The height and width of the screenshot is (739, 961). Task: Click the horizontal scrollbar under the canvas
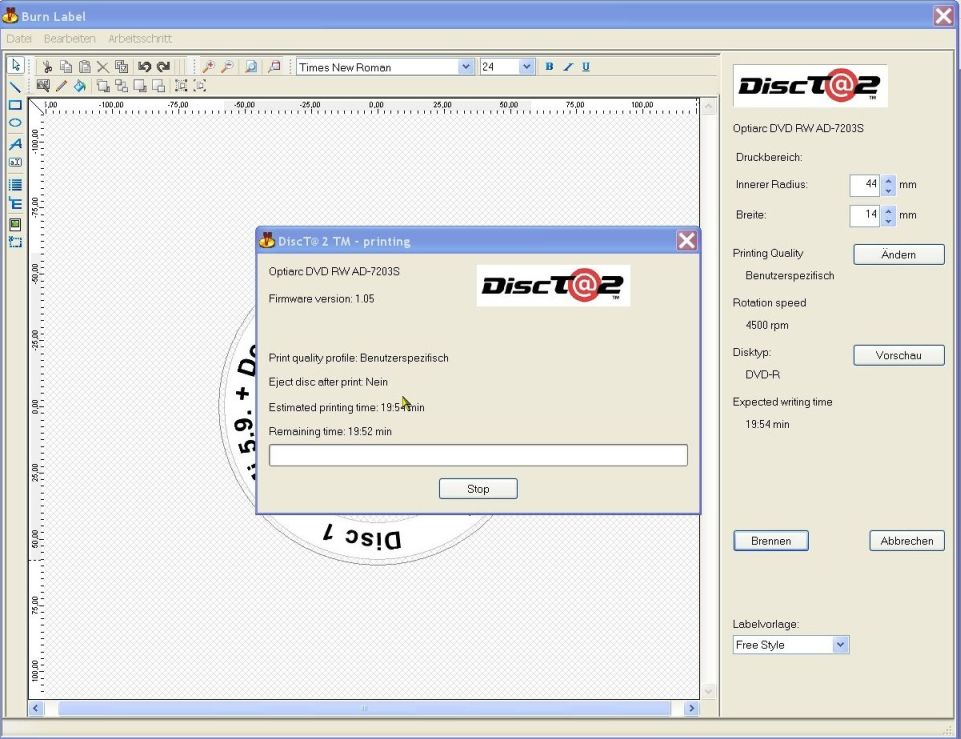tap(364, 708)
